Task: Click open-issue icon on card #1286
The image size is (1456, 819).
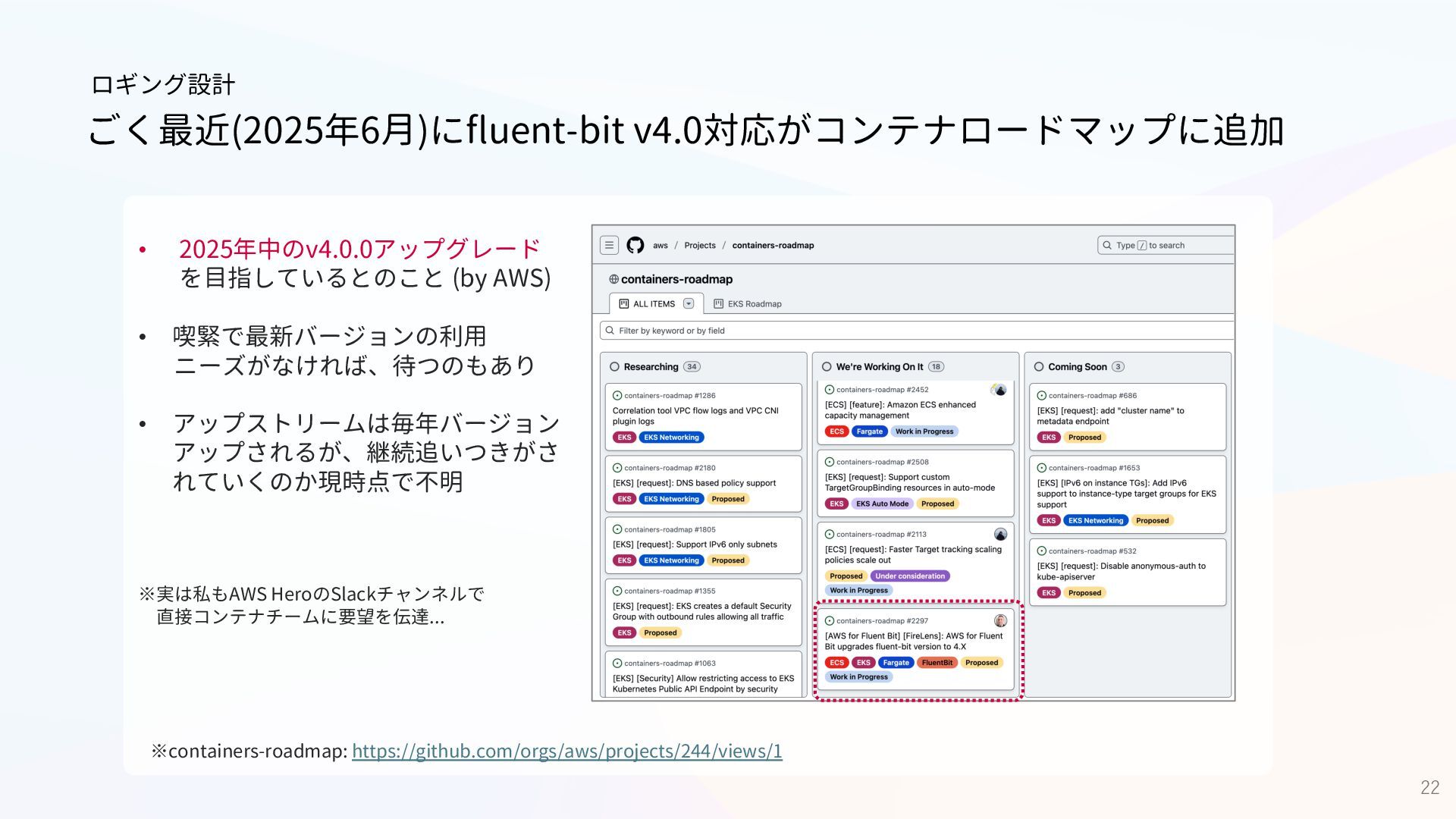Action: click(x=617, y=395)
